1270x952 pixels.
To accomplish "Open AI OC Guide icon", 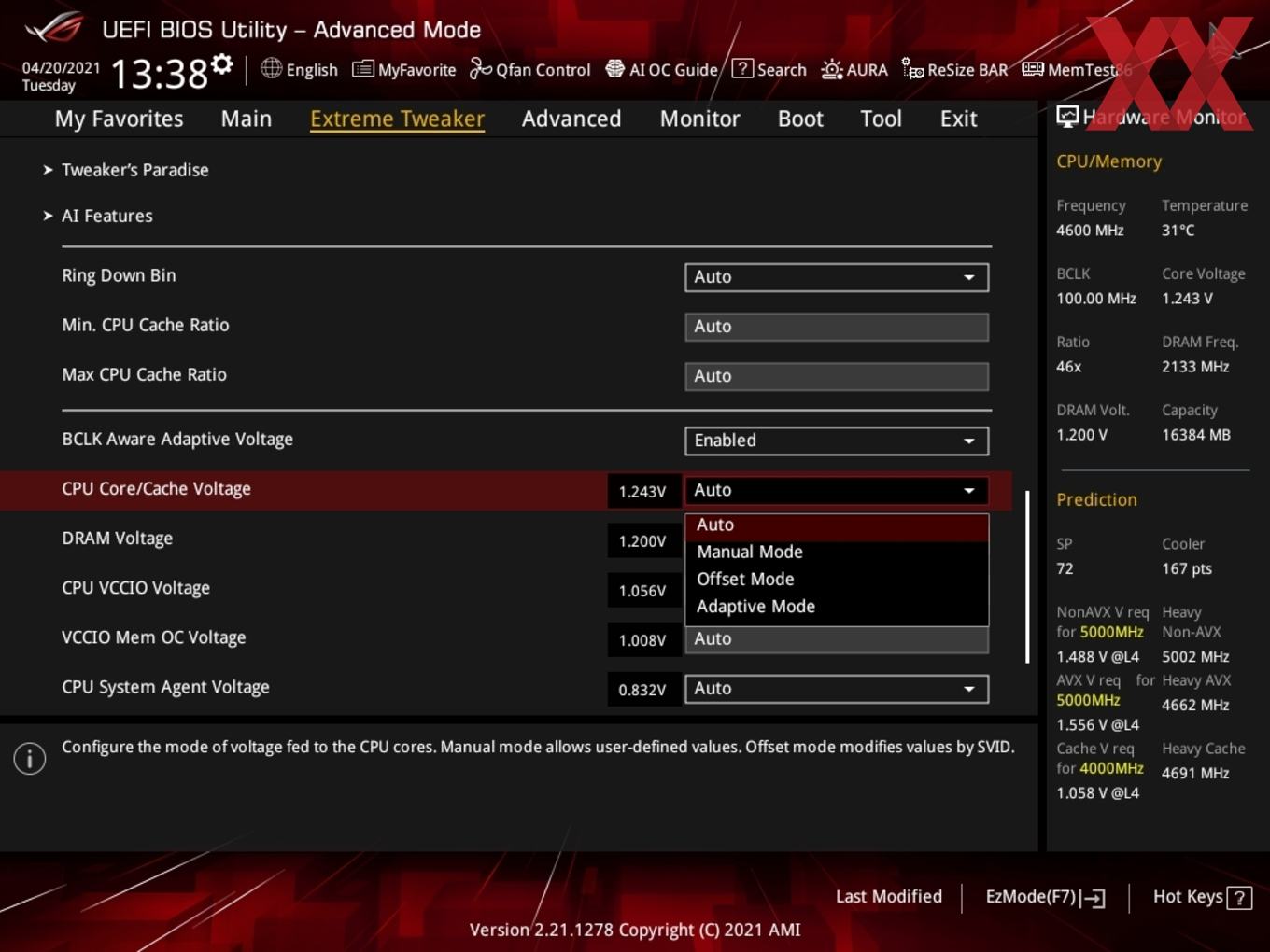I will coord(614,68).
